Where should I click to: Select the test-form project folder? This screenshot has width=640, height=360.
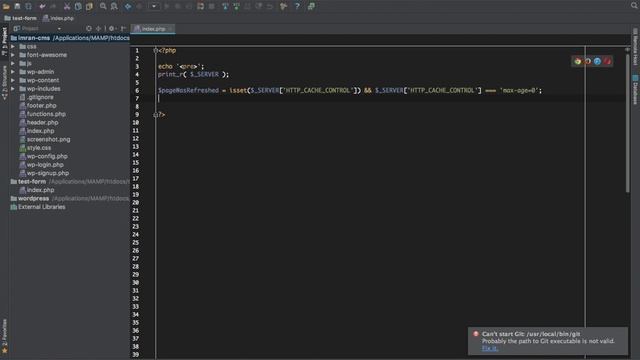click(x=69, y=181)
